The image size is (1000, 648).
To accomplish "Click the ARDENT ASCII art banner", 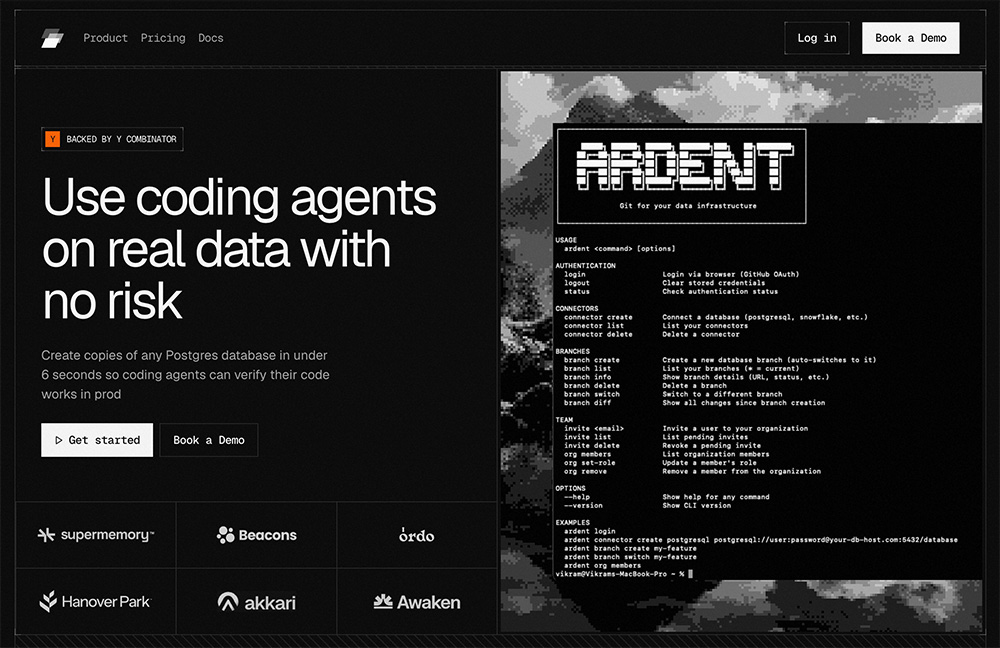I will [685, 166].
